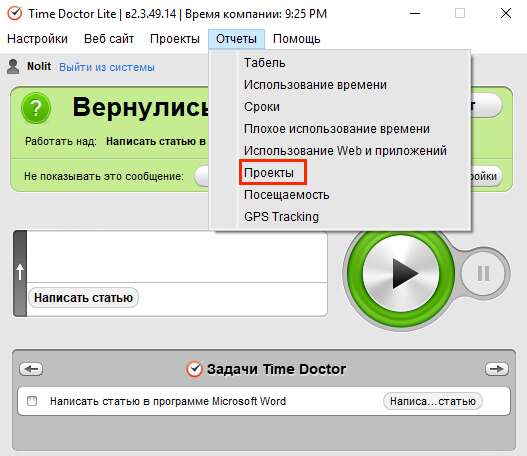Open the Настройки menu
This screenshot has height=456, width=527.
[x=37, y=39]
